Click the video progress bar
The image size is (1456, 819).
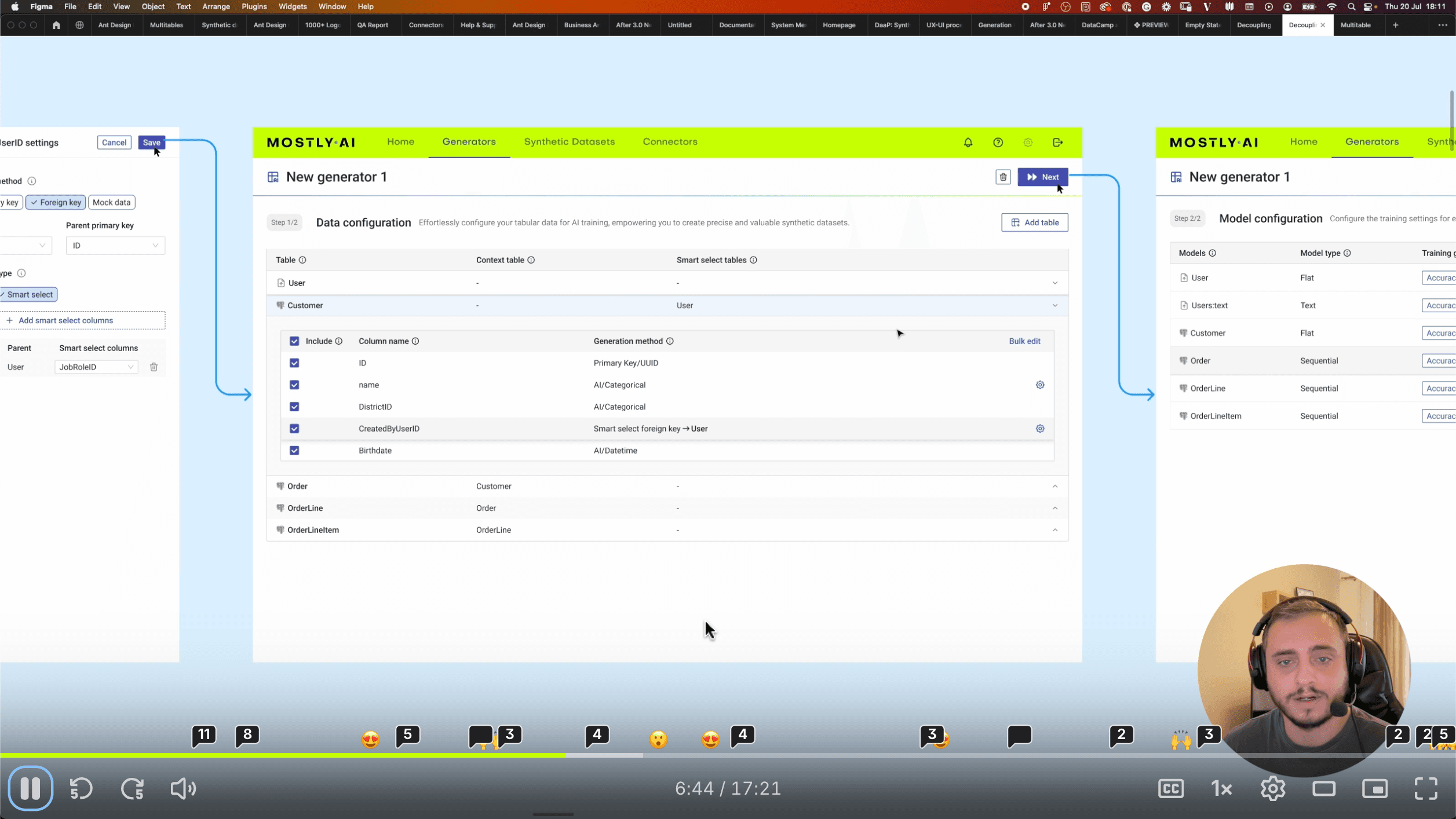click(869, 755)
